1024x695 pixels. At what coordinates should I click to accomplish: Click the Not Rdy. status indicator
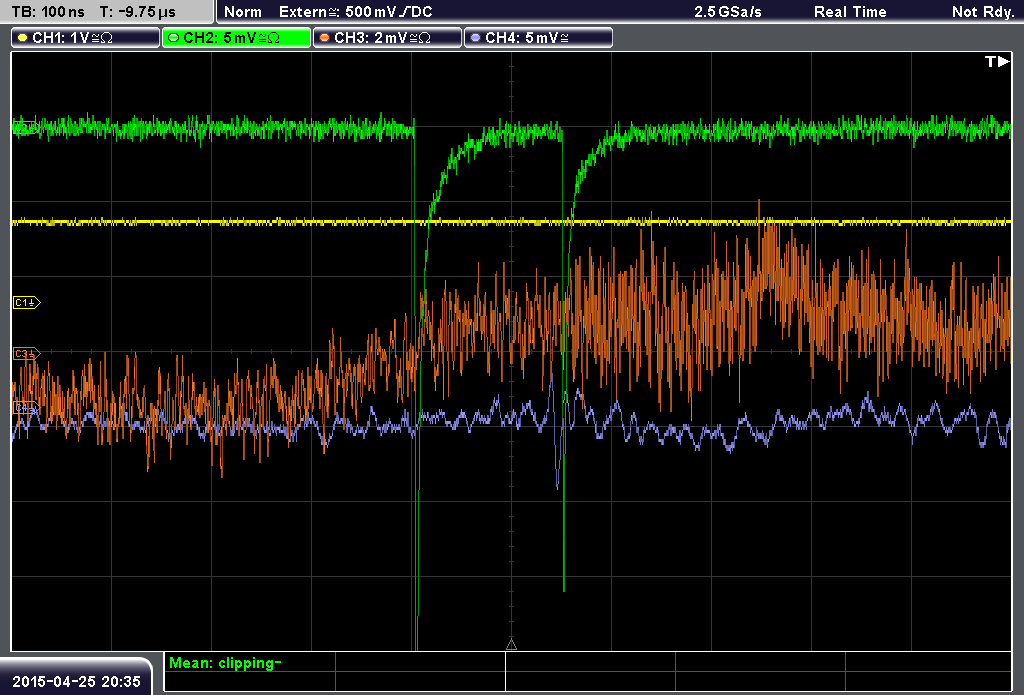point(983,12)
